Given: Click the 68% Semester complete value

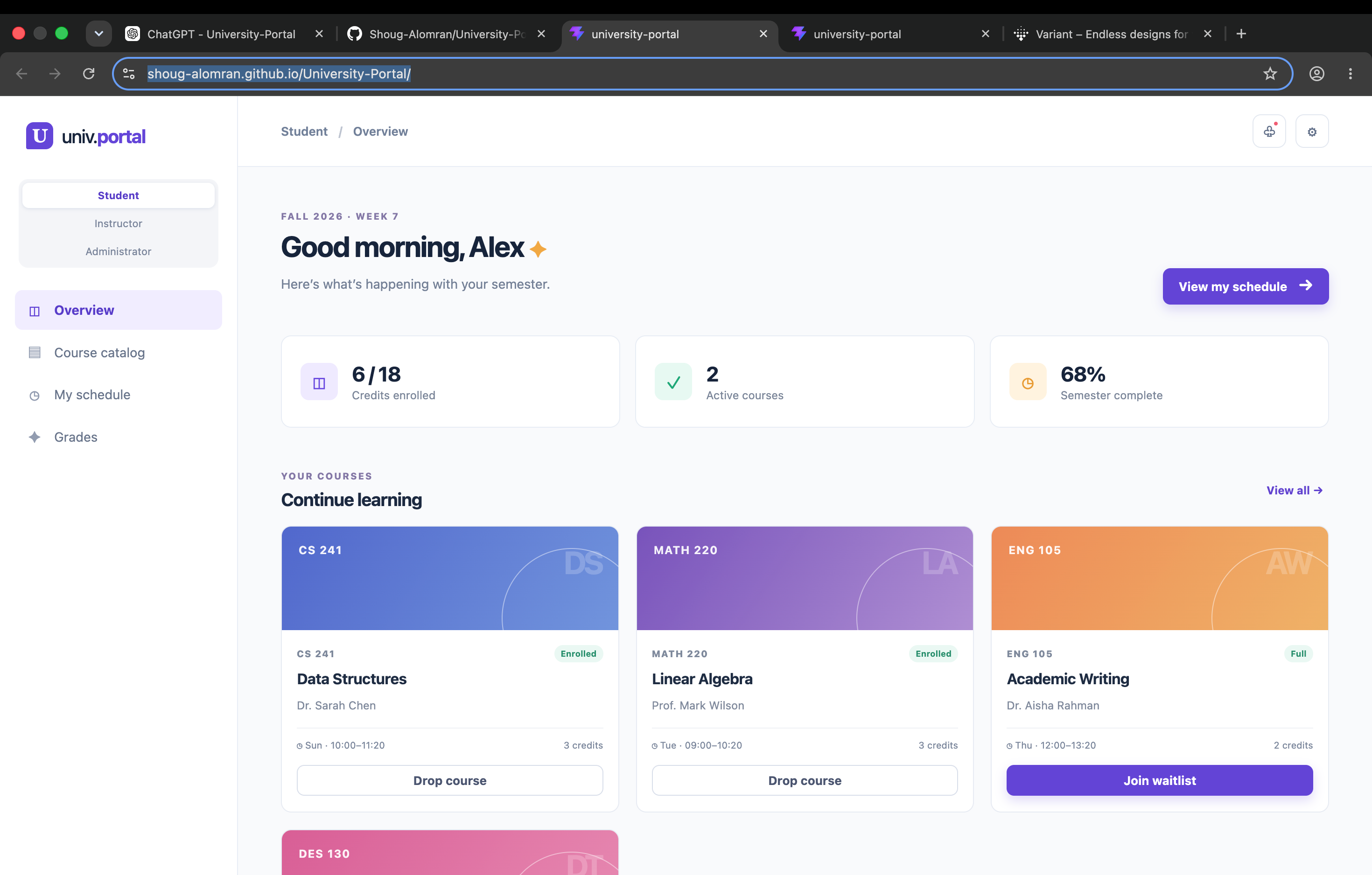Looking at the screenshot, I should pos(1083,374).
